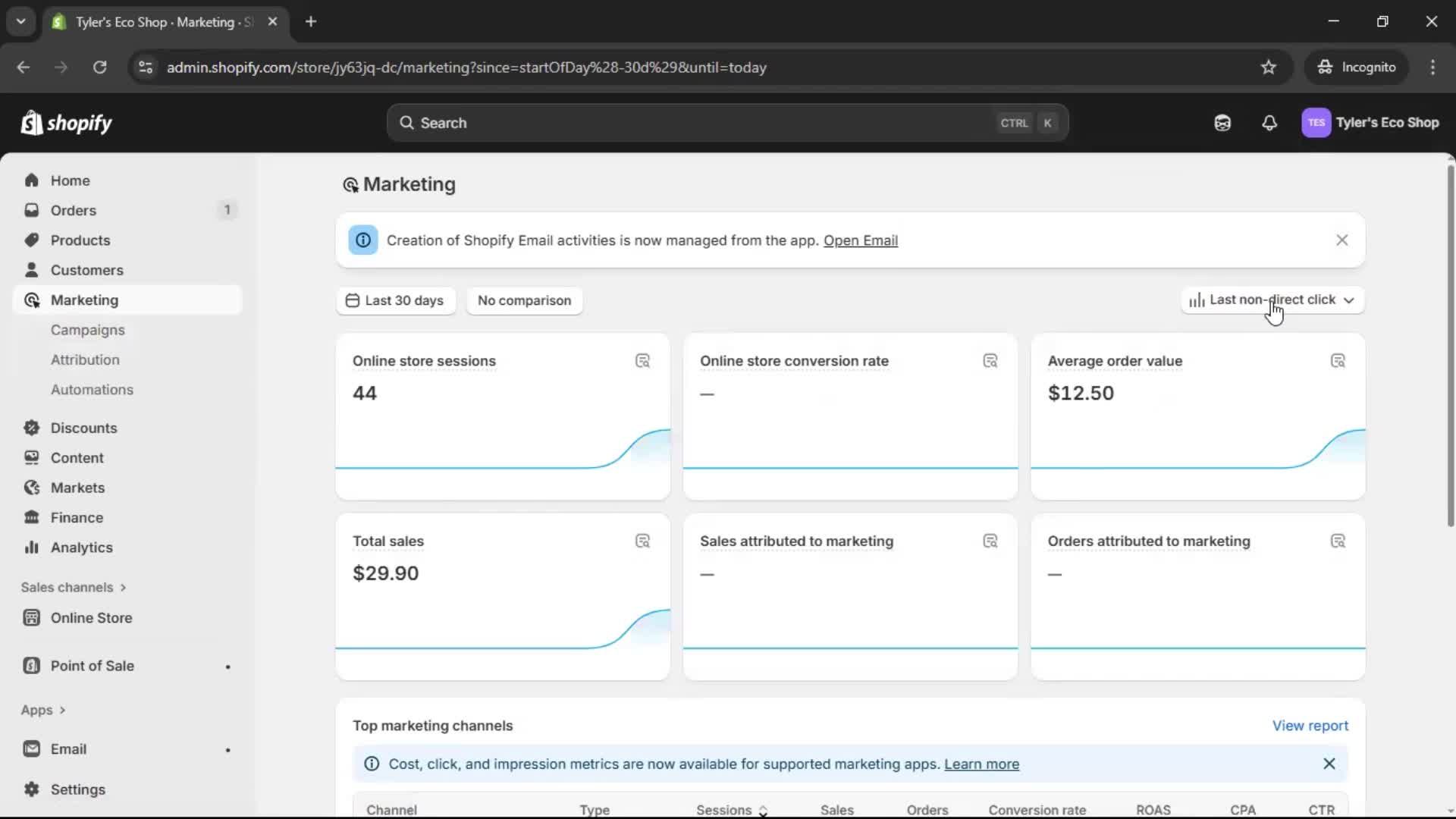Click the admin assistant icon beside the bell

pyautogui.click(x=1222, y=122)
